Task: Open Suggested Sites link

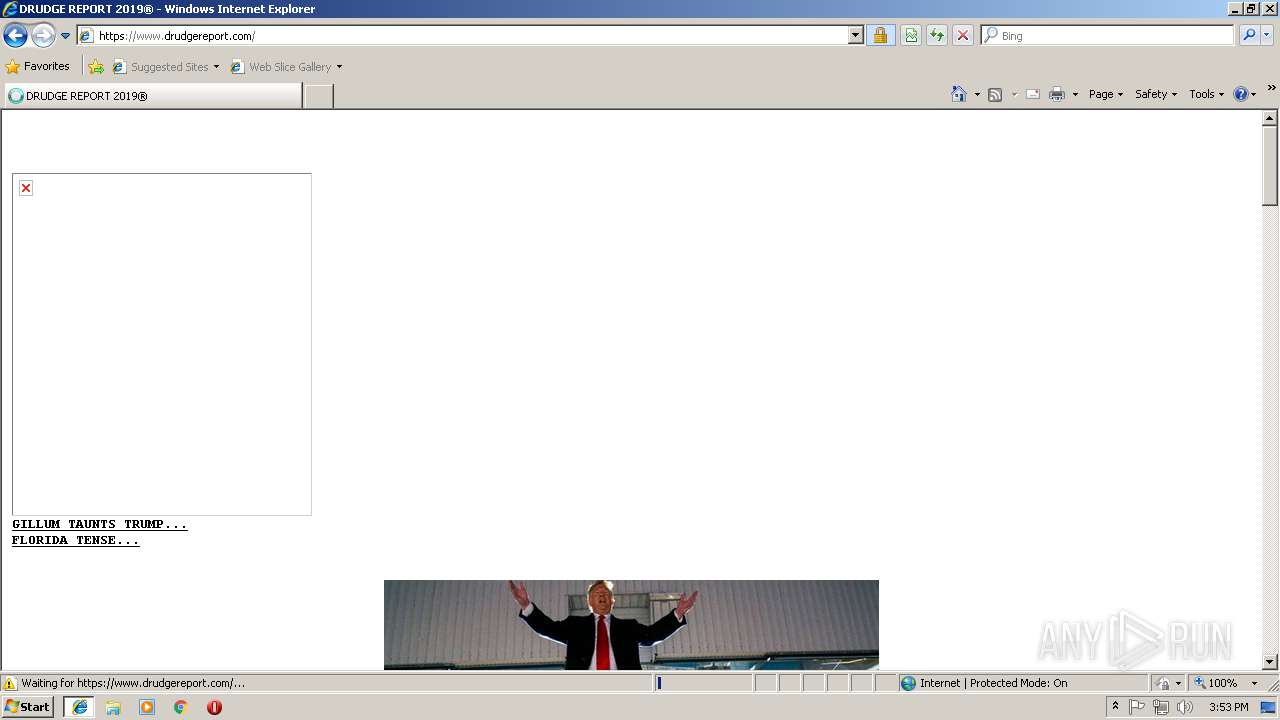Action: pos(166,67)
